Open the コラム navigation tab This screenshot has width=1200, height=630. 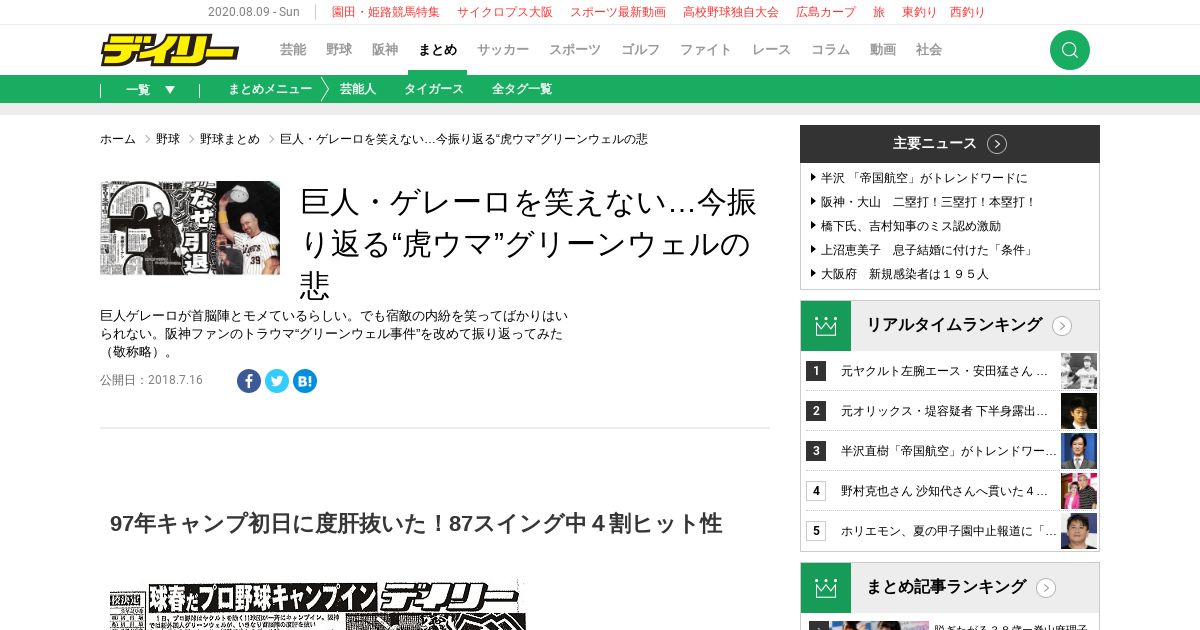tap(830, 50)
